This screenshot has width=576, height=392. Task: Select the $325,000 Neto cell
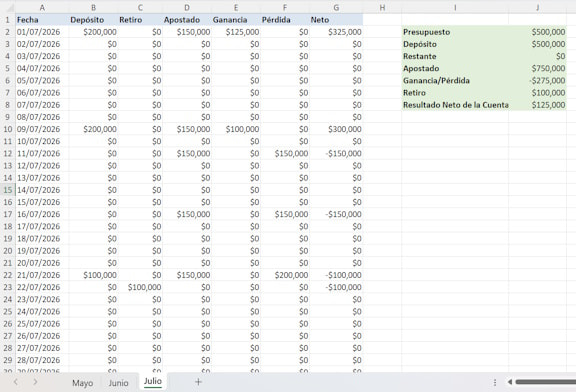point(336,32)
